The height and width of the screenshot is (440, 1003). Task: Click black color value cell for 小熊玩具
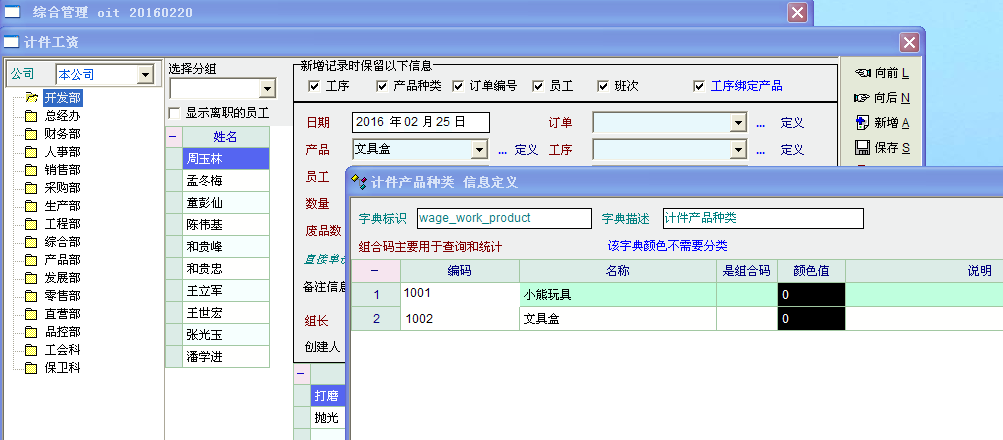tap(811, 295)
